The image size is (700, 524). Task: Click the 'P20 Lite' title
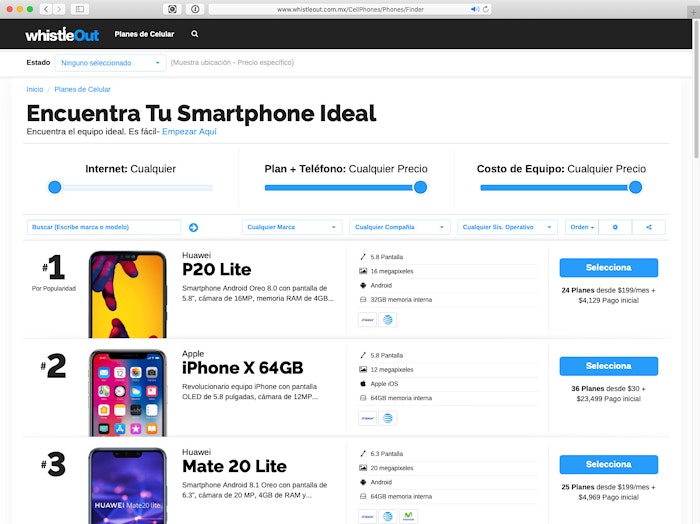coord(217,270)
